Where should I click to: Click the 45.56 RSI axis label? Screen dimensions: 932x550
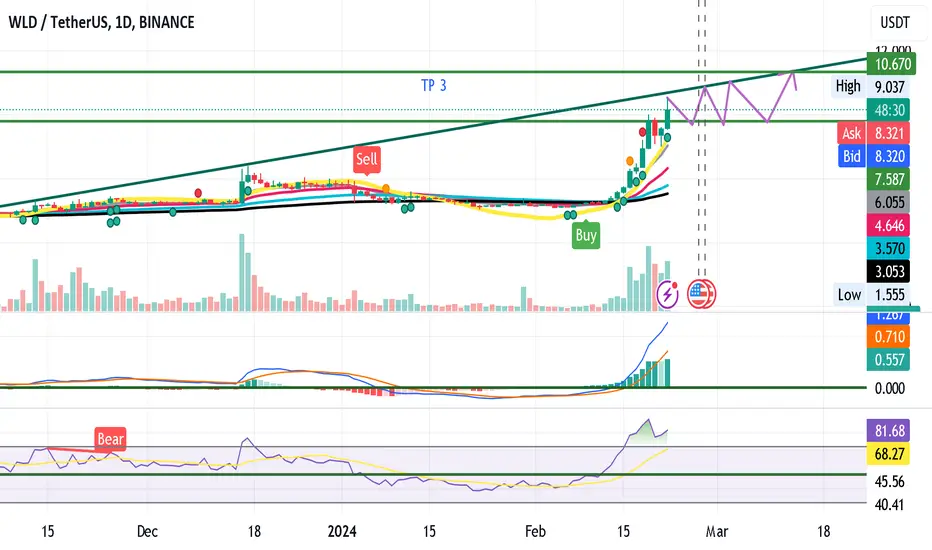tap(889, 481)
